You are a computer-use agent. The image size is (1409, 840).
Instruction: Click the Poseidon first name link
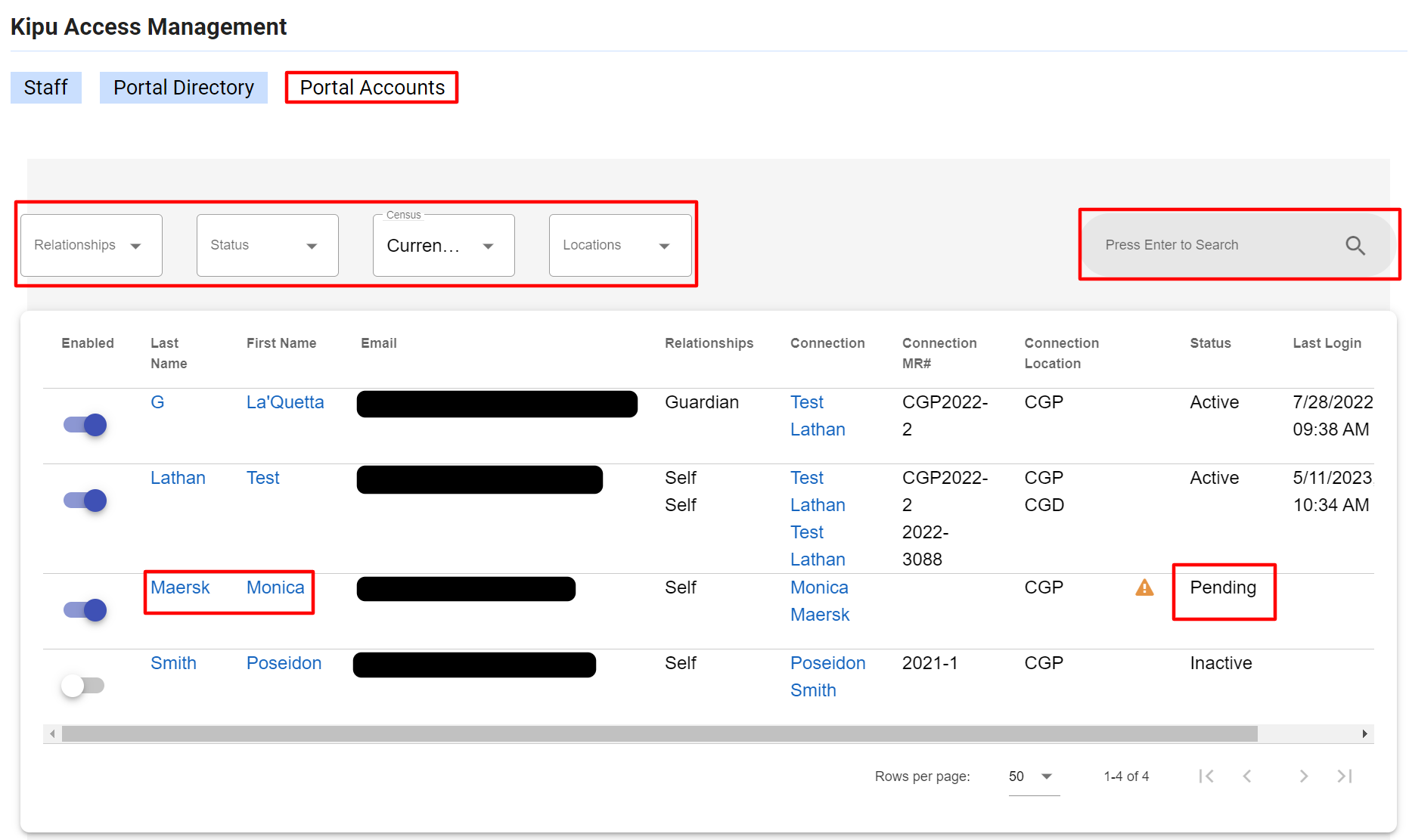point(284,663)
